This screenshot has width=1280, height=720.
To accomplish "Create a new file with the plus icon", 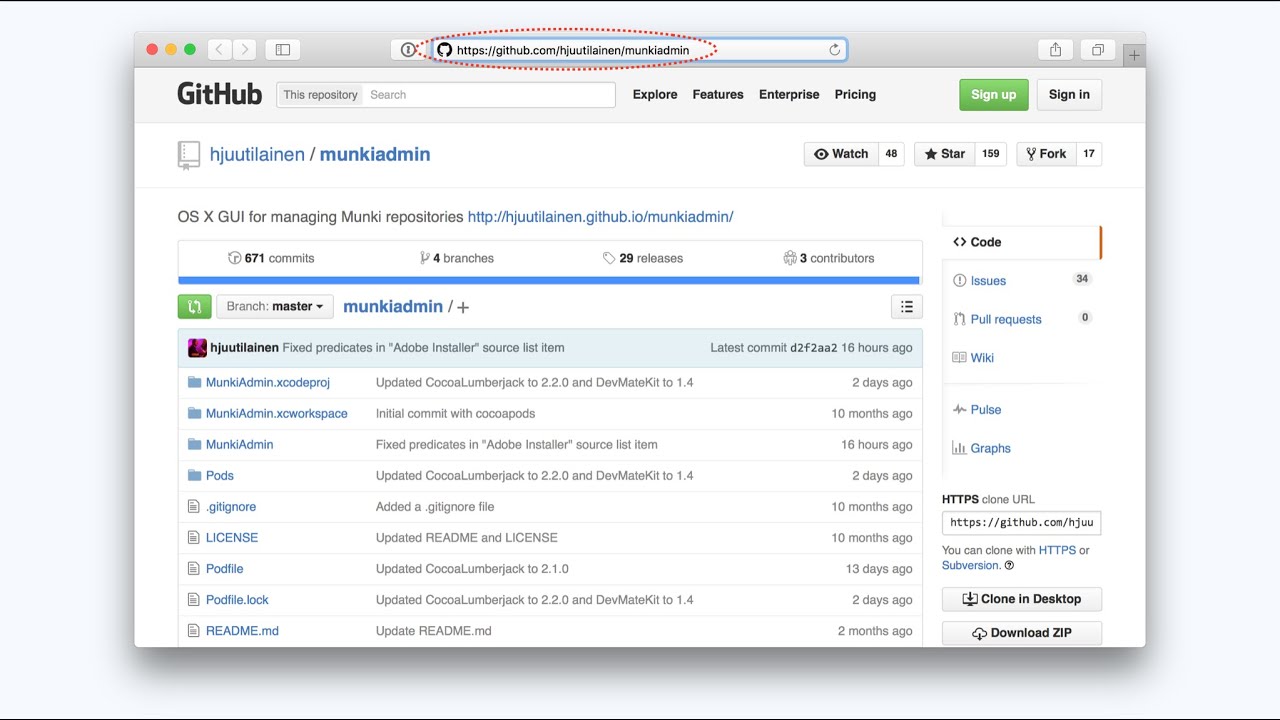I will (463, 307).
